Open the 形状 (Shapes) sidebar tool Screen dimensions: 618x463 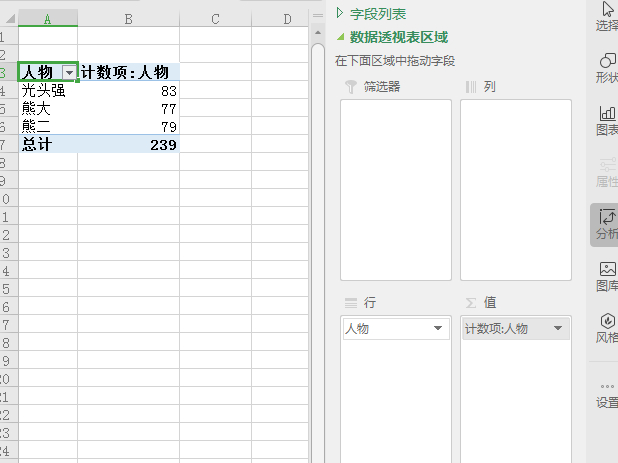[x=607, y=68]
